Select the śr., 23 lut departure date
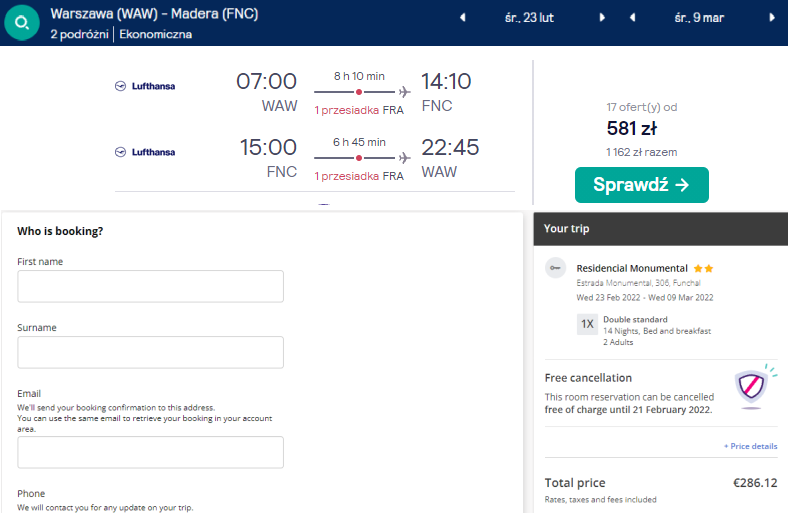 pyautogui.click(x=531, y=17)
